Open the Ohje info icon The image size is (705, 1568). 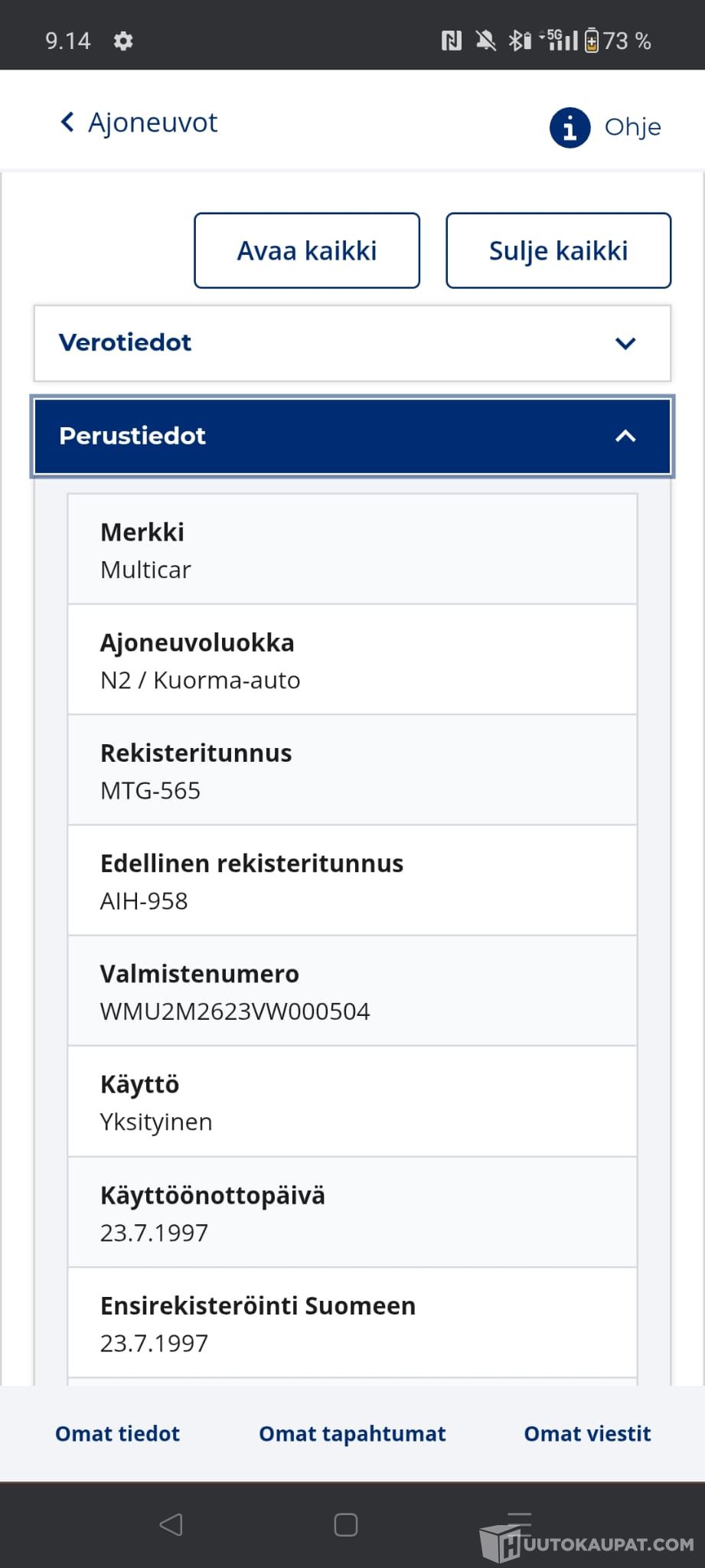tap(570, 127)
